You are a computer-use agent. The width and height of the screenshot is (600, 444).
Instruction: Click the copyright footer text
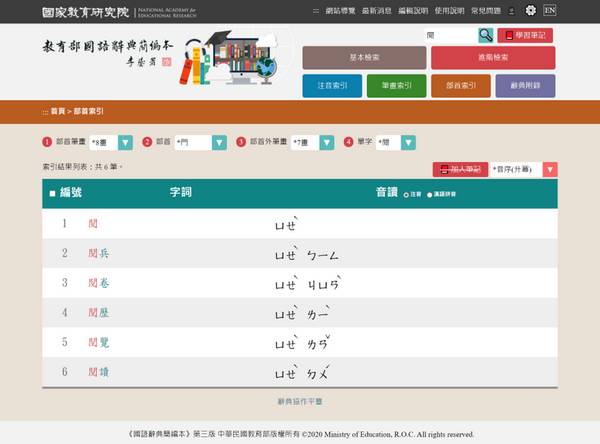pyautogui.click(x=300, y=434)
